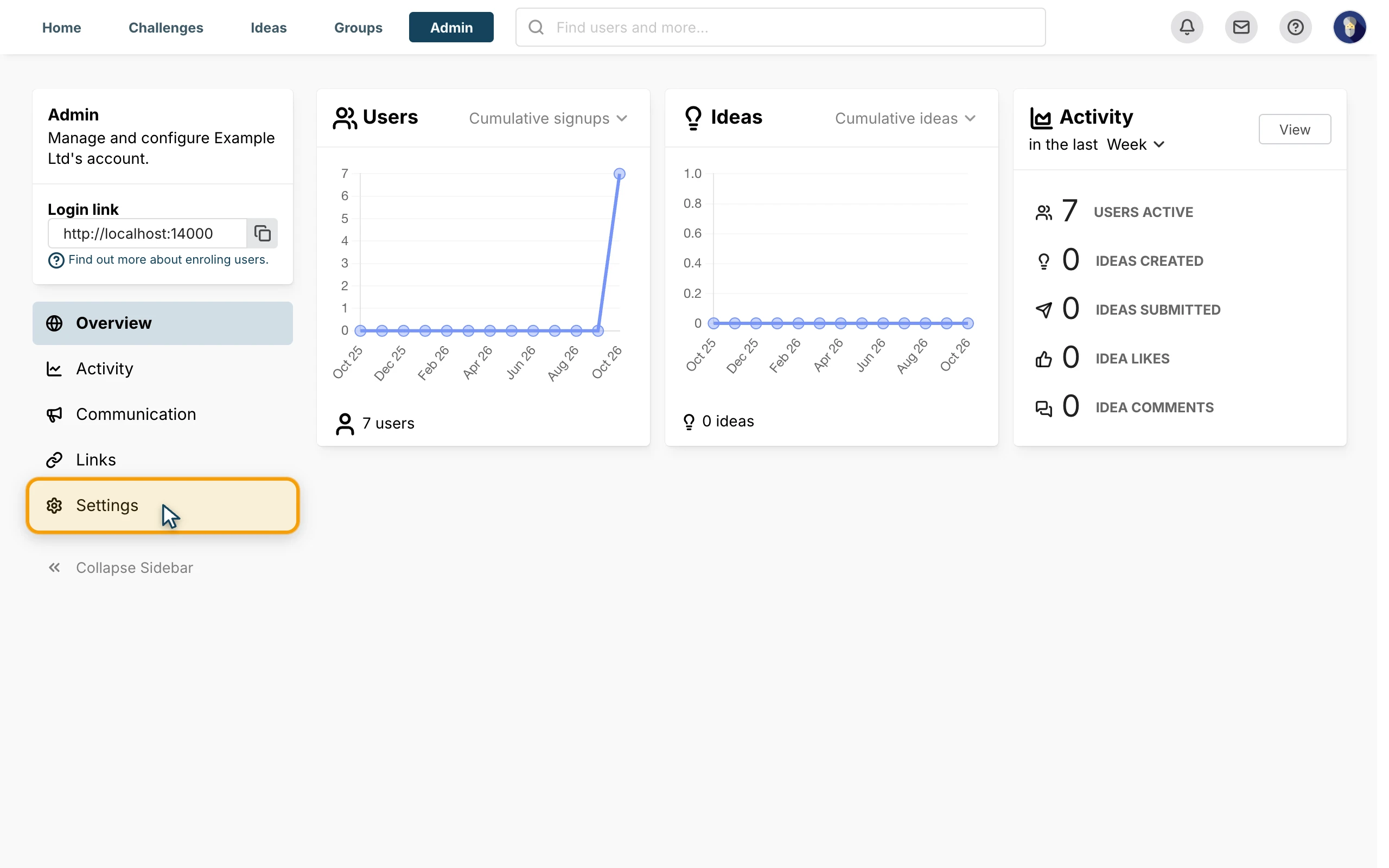The height and width of the screenshot is (868, 1389).
Task: Expand the Cumulative signups dropdown
Action: point(547,118)
